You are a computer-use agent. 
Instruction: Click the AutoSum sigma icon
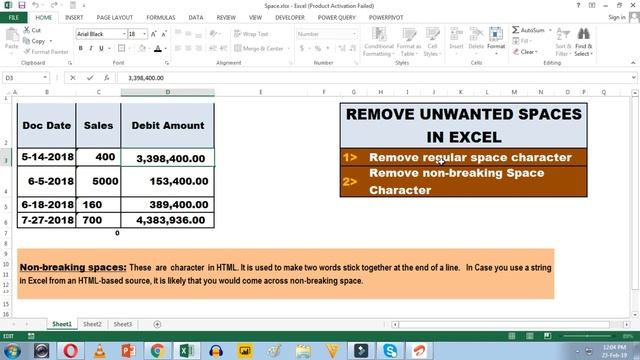click(516, 30)
